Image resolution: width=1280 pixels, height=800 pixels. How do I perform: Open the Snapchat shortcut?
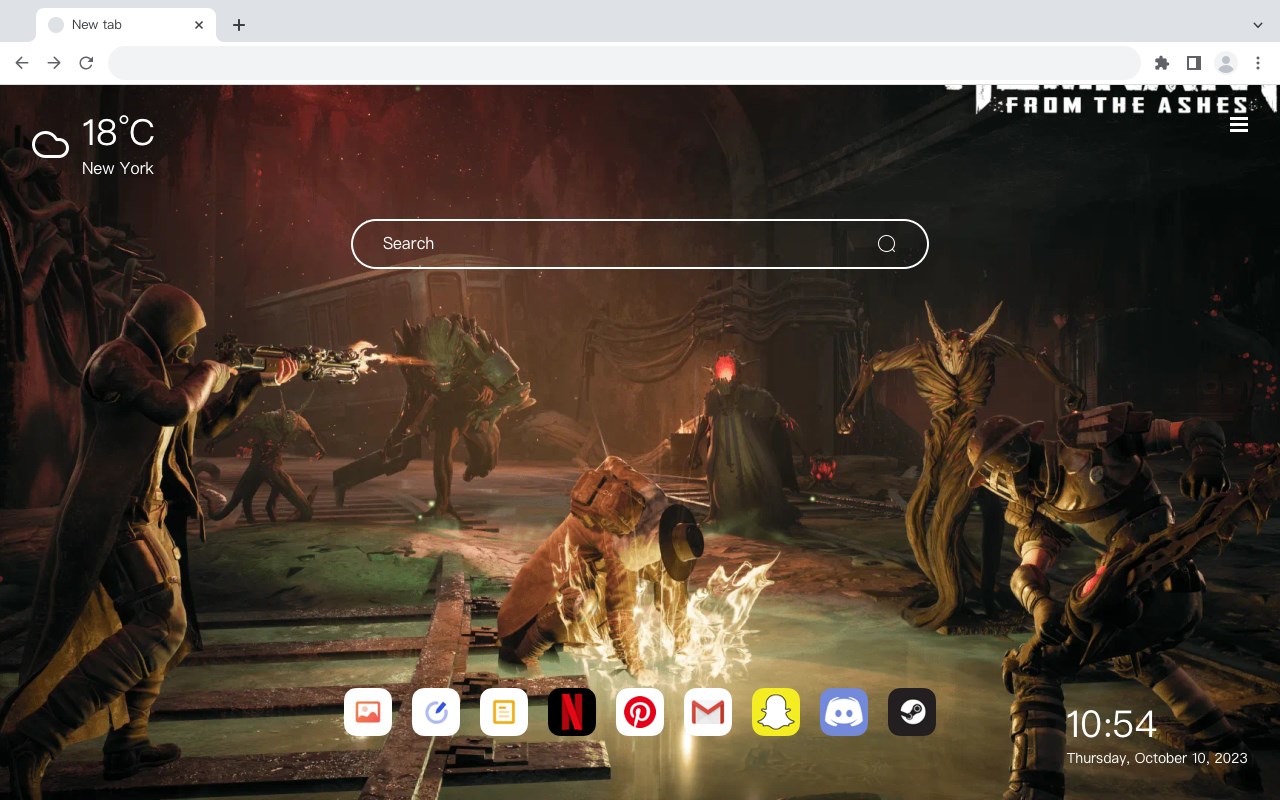point(776,712)
